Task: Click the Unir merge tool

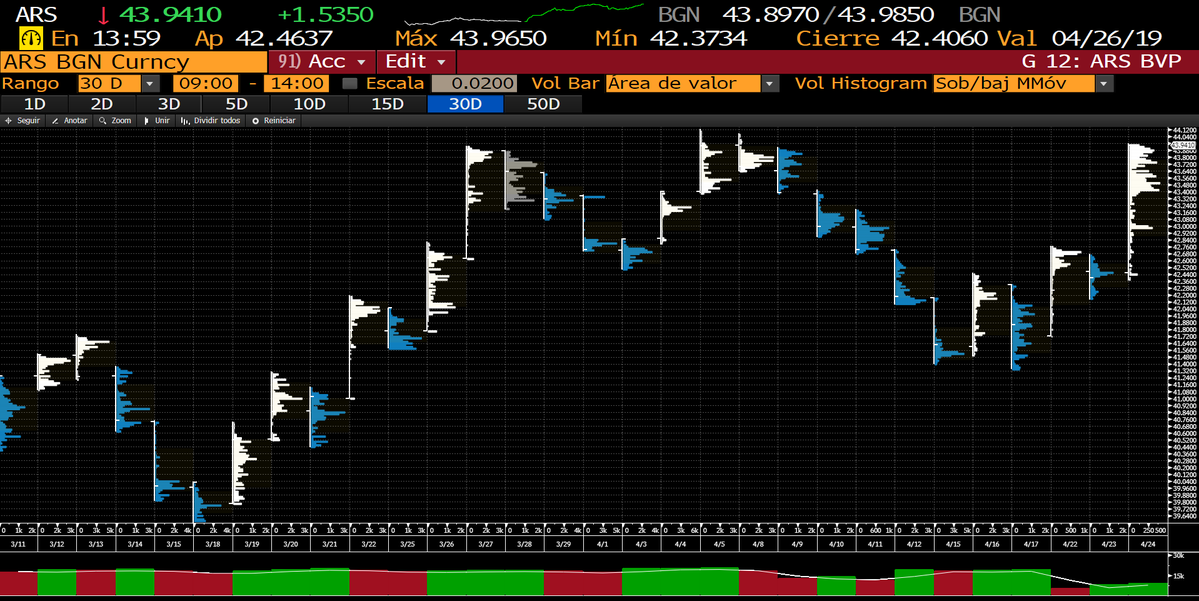Action: tap(157, 121)
